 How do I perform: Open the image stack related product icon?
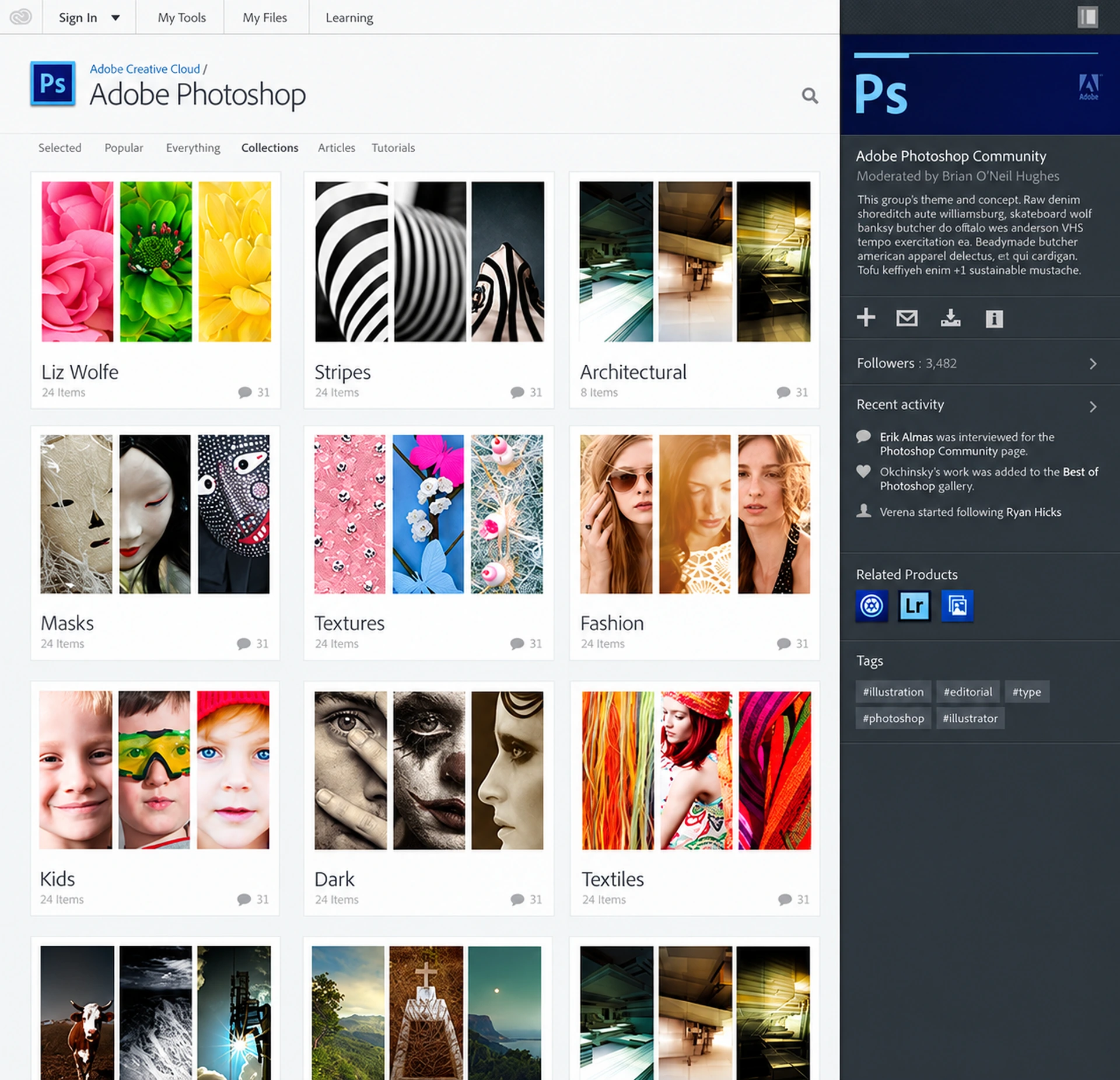tap(957, 606)
